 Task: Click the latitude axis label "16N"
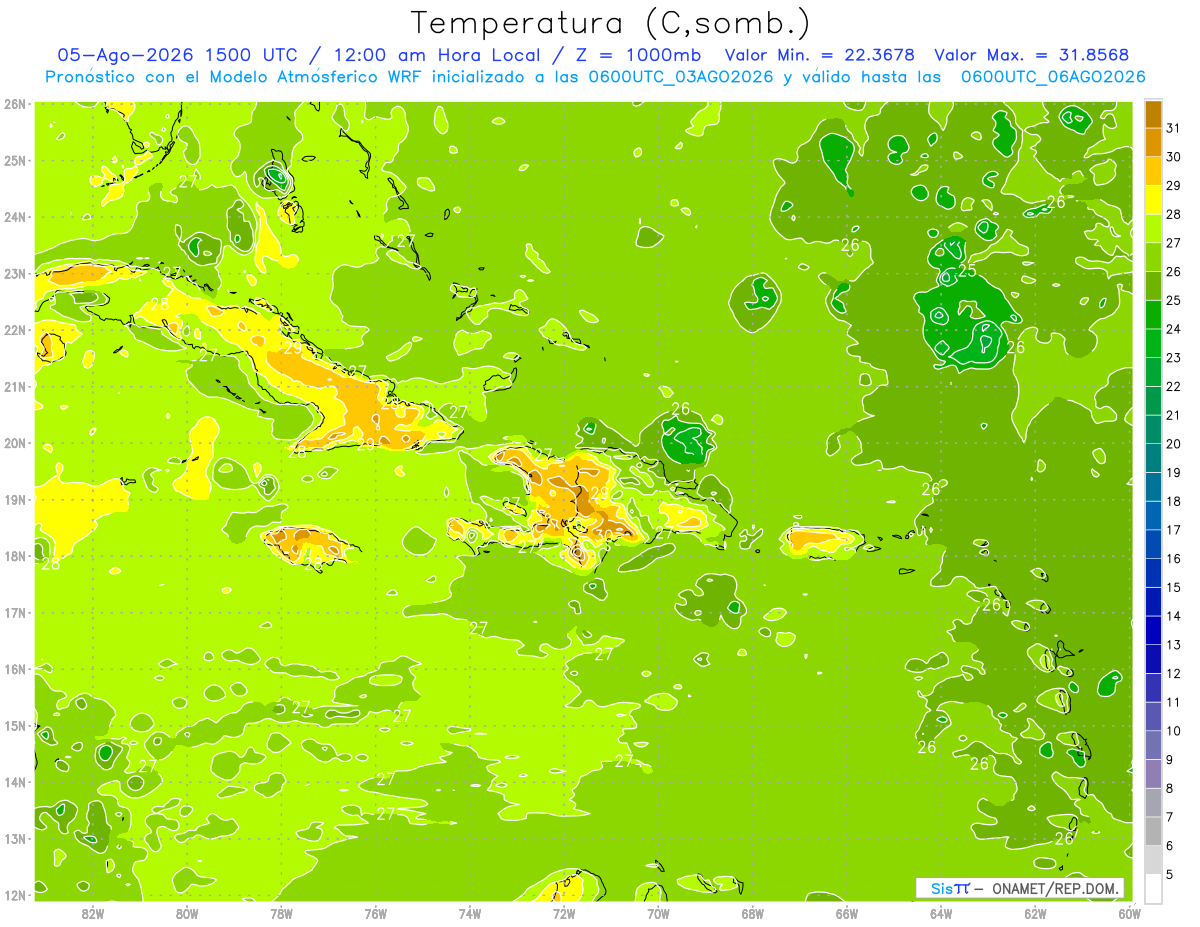click(14, 669)
